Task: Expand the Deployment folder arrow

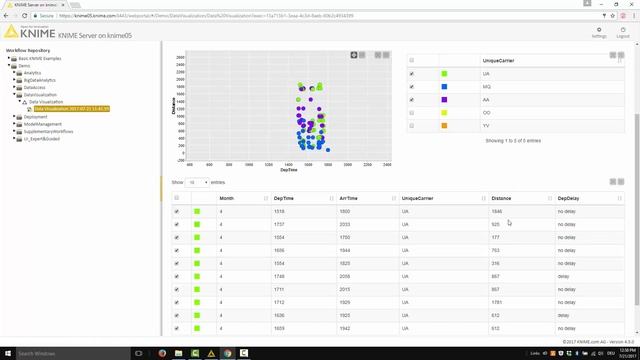Action: (x=14, y=116)
